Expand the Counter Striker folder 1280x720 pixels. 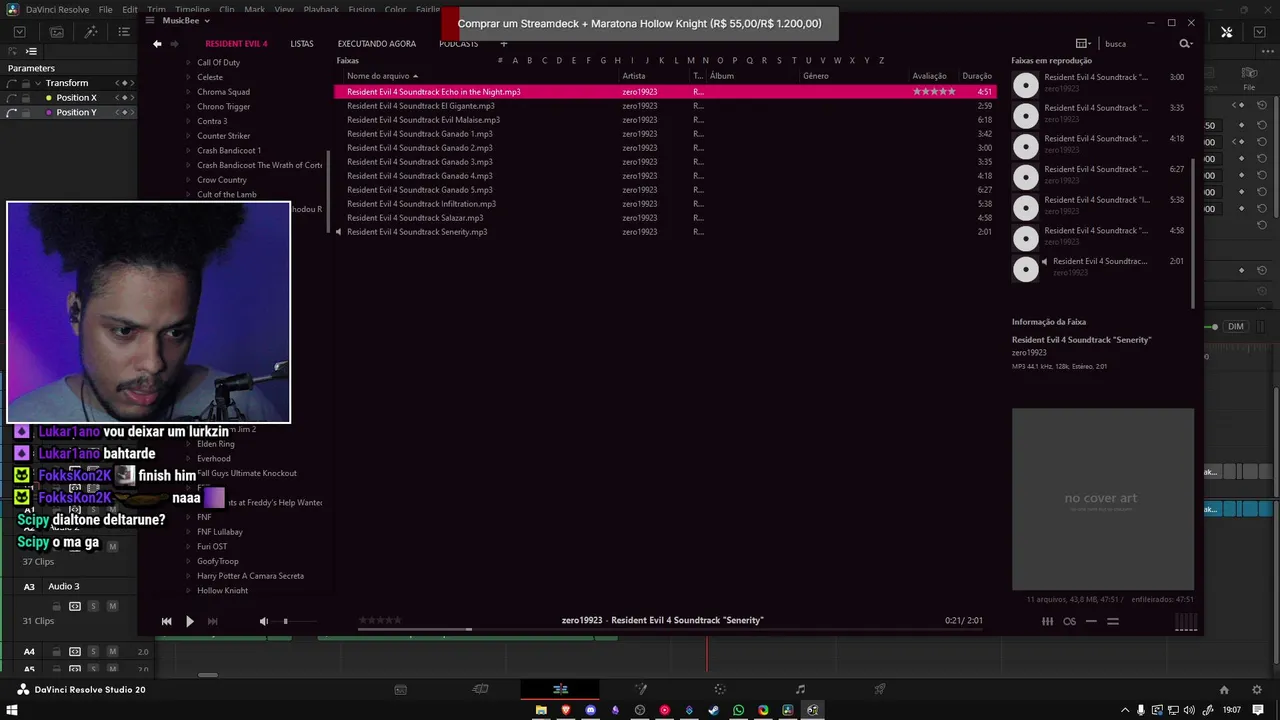188,136
